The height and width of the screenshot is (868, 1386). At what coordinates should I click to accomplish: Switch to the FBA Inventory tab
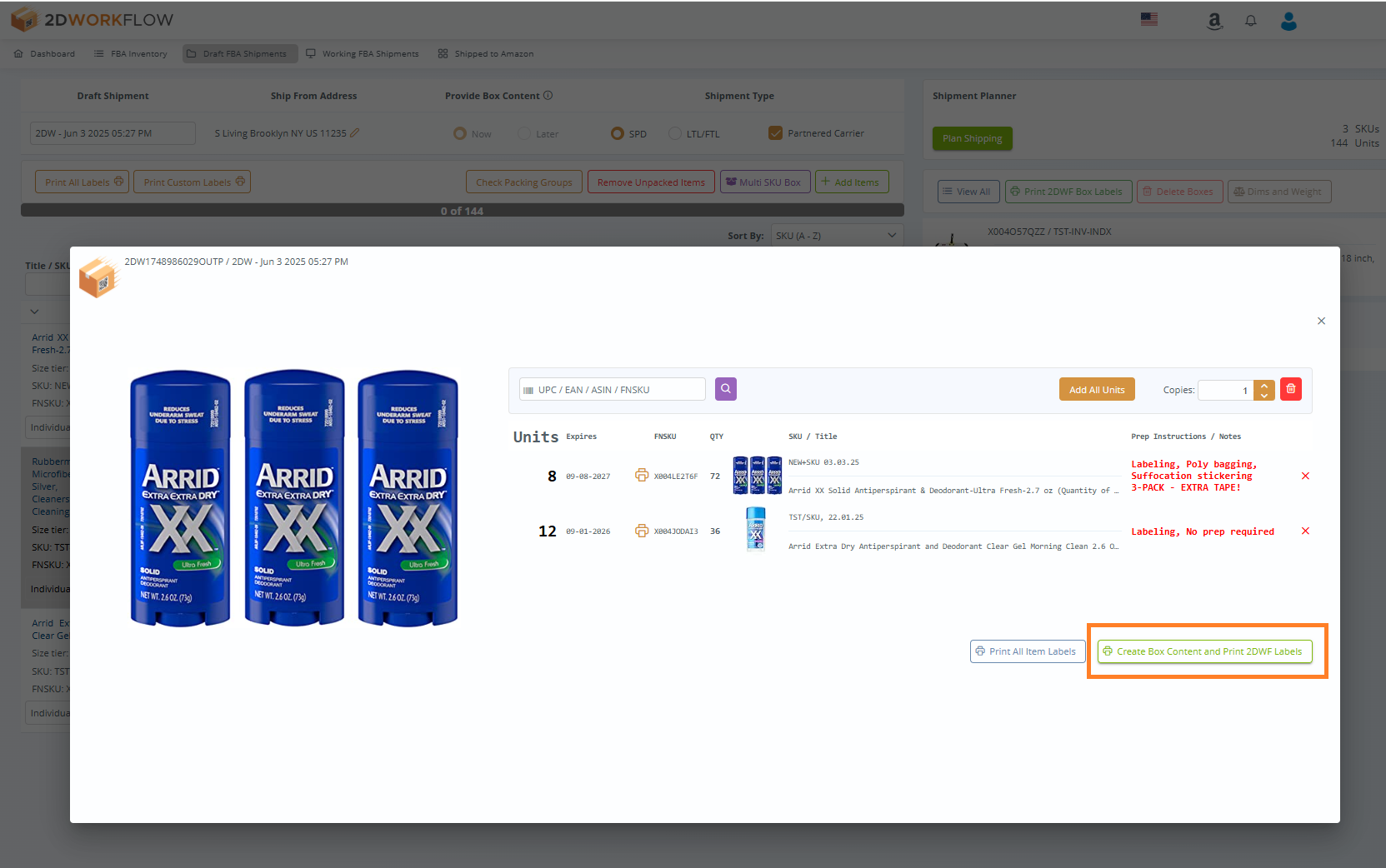click(138, 53)
